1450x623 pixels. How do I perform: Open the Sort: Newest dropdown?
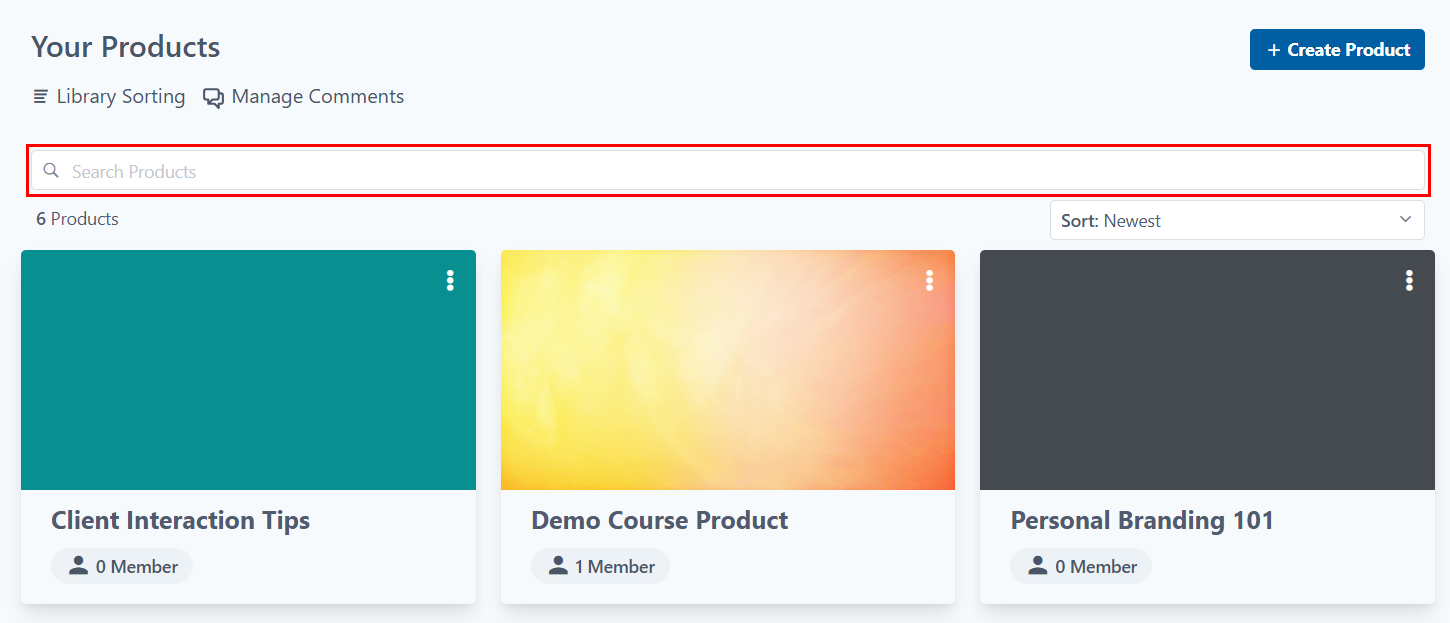pyautogui.click(x=1237, y=220)
